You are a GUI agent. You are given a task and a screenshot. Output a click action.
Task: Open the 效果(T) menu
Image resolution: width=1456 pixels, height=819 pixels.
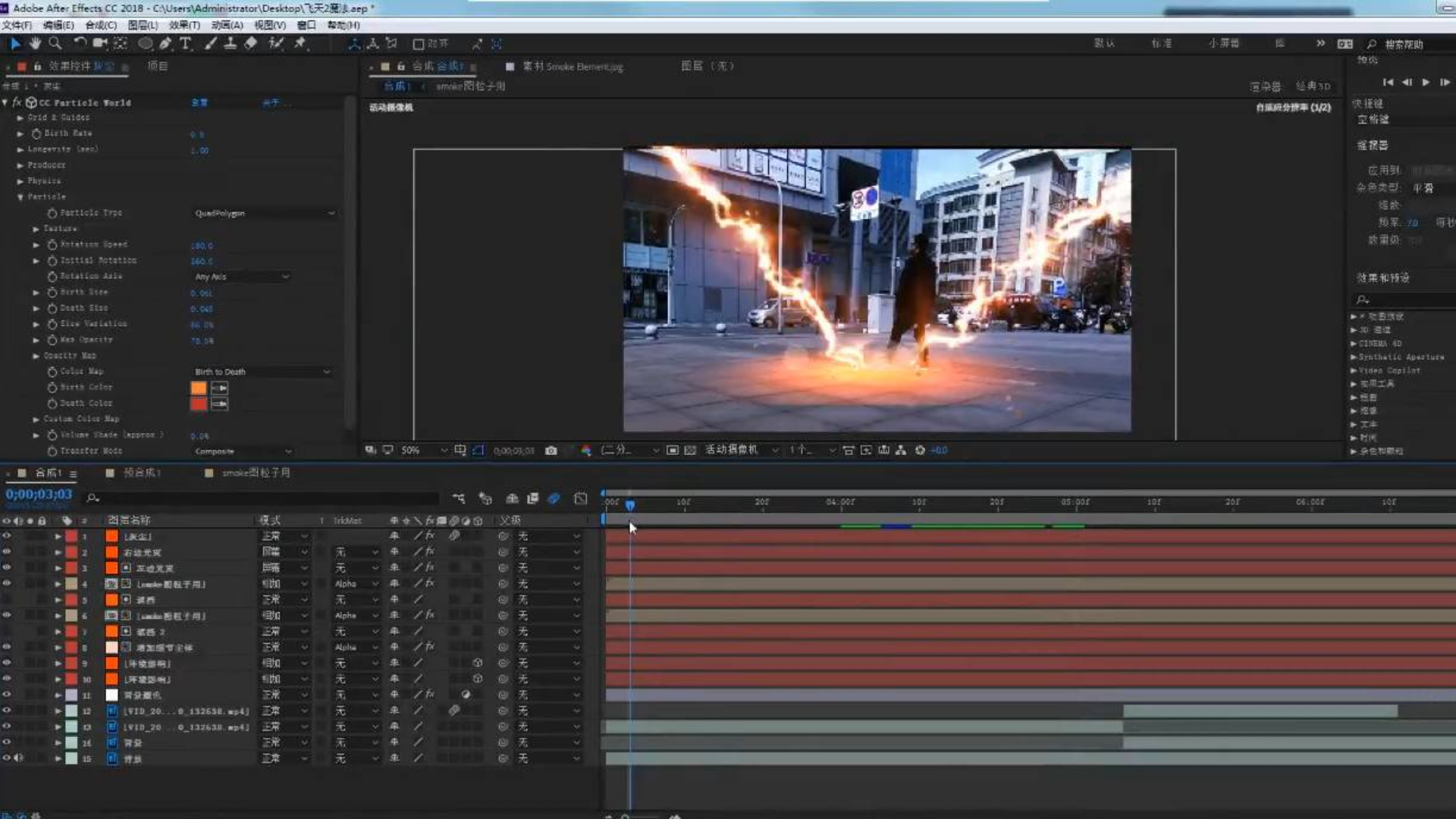coord(184,25)
